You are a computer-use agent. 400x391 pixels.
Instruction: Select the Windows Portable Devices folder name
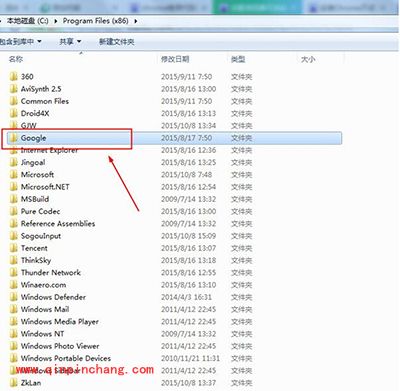[66, 358]
